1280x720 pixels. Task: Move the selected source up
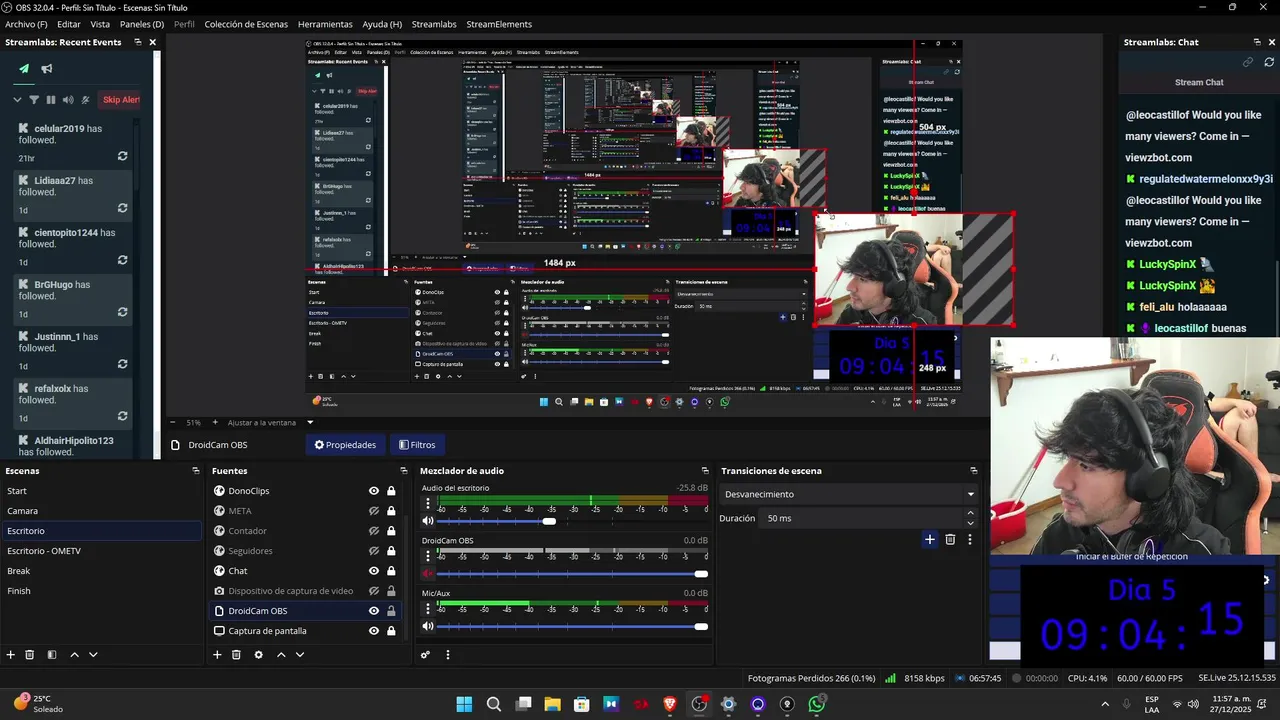tap(281, 655)
